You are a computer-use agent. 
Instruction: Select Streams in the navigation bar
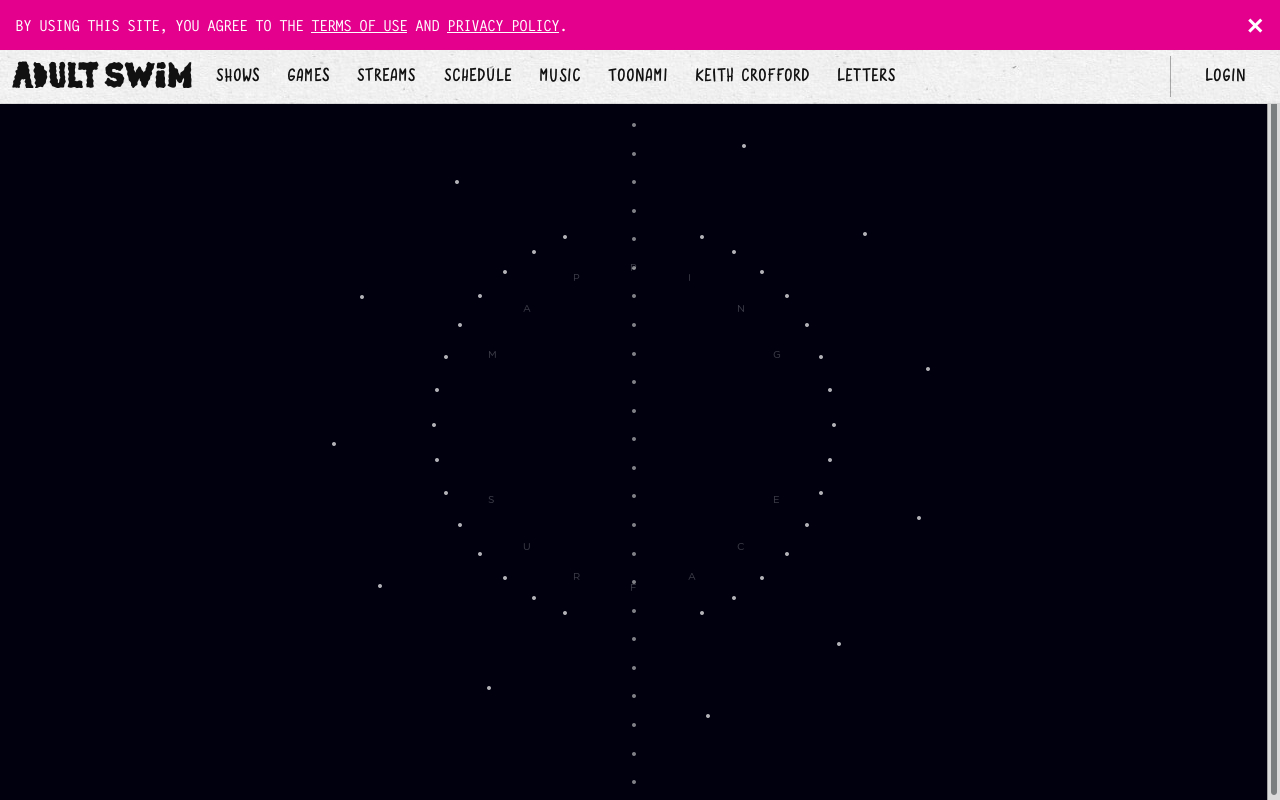(386, 75)
